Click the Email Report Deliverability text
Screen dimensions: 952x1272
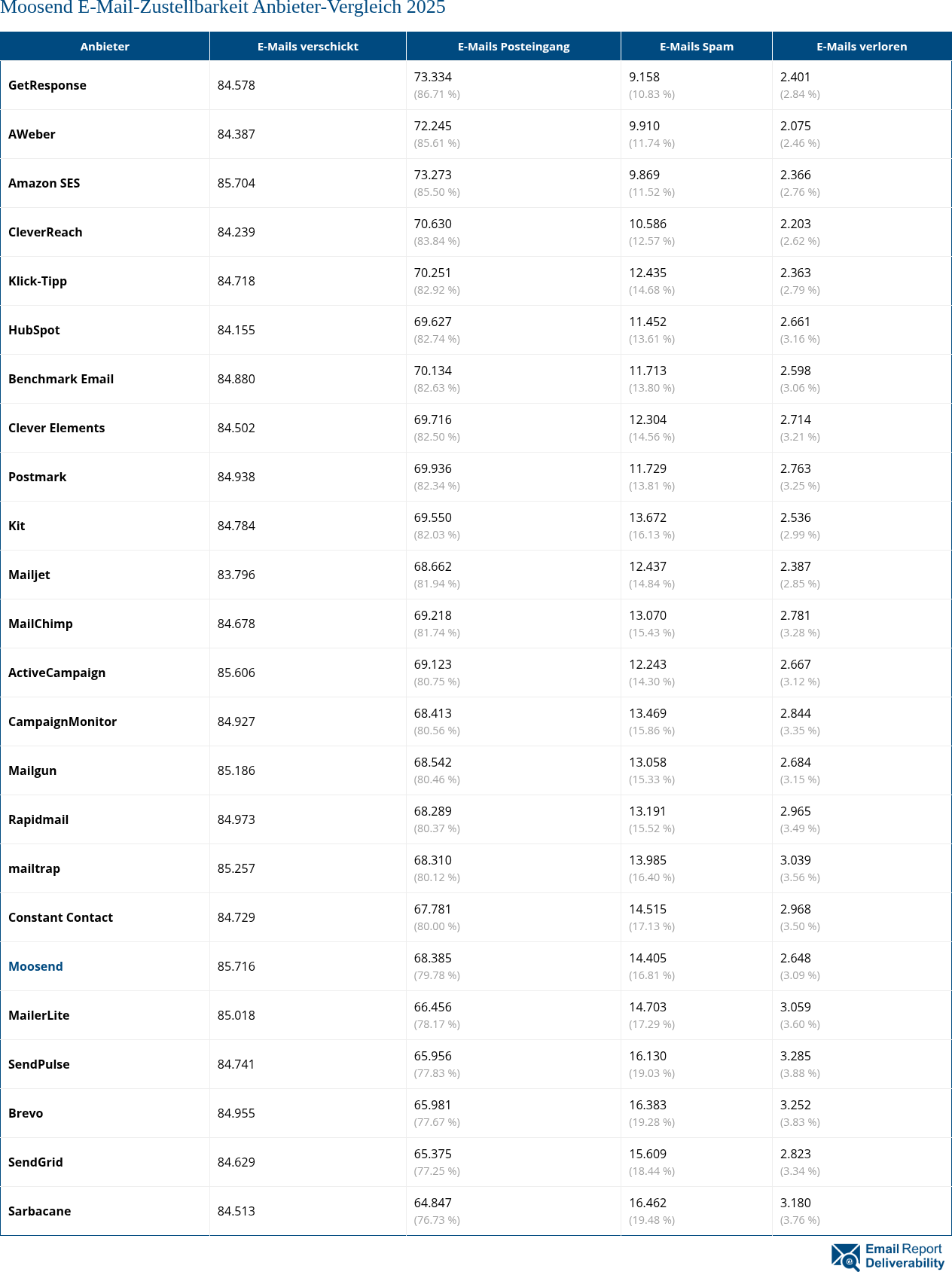(904, 1256)
